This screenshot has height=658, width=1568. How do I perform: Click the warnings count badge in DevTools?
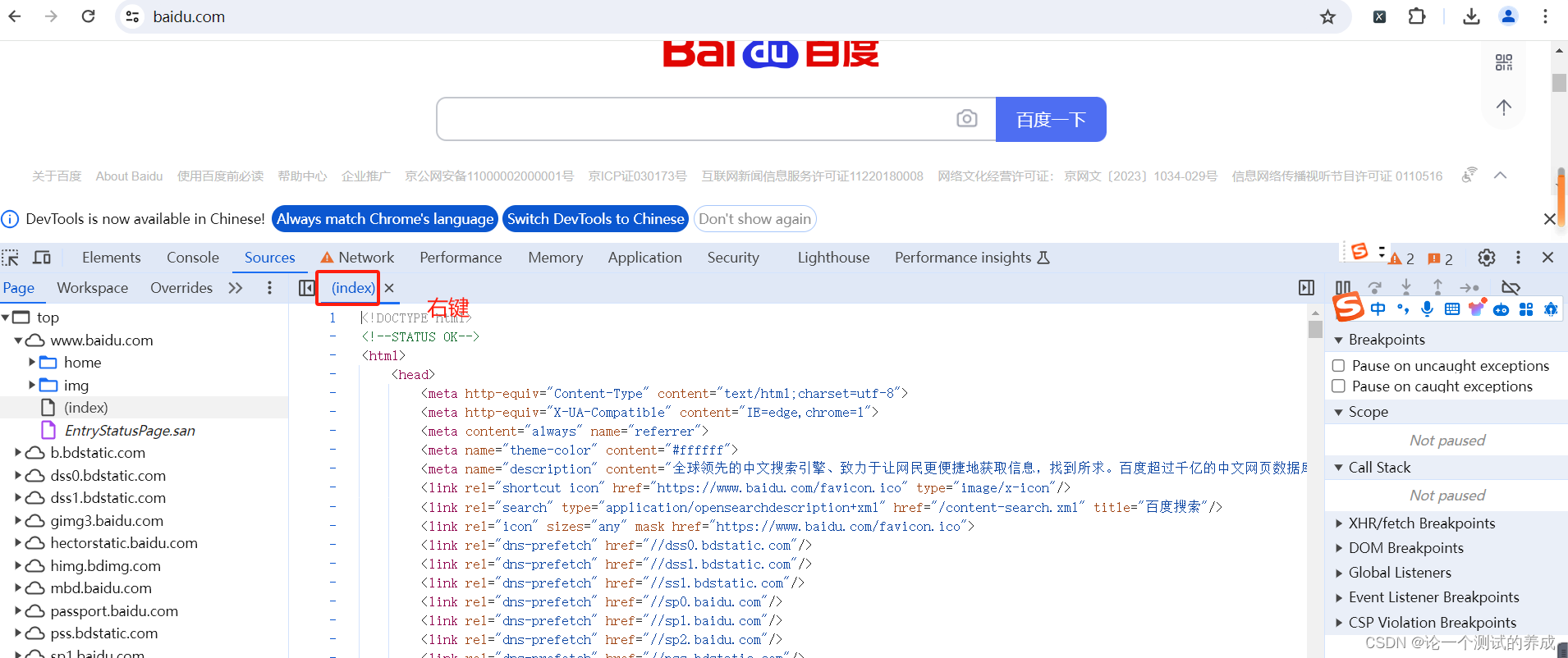(x=1401, y=258)
